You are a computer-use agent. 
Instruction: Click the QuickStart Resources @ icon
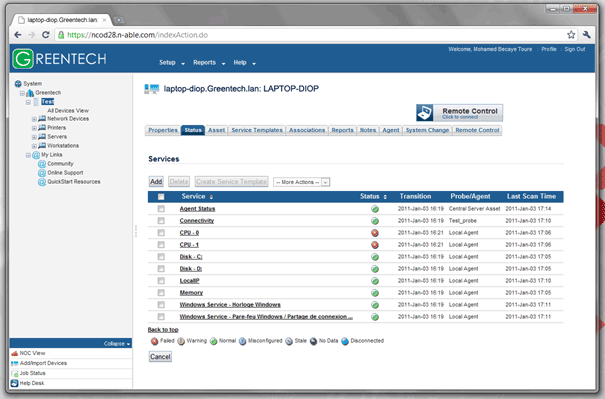[x=42, y=182]
